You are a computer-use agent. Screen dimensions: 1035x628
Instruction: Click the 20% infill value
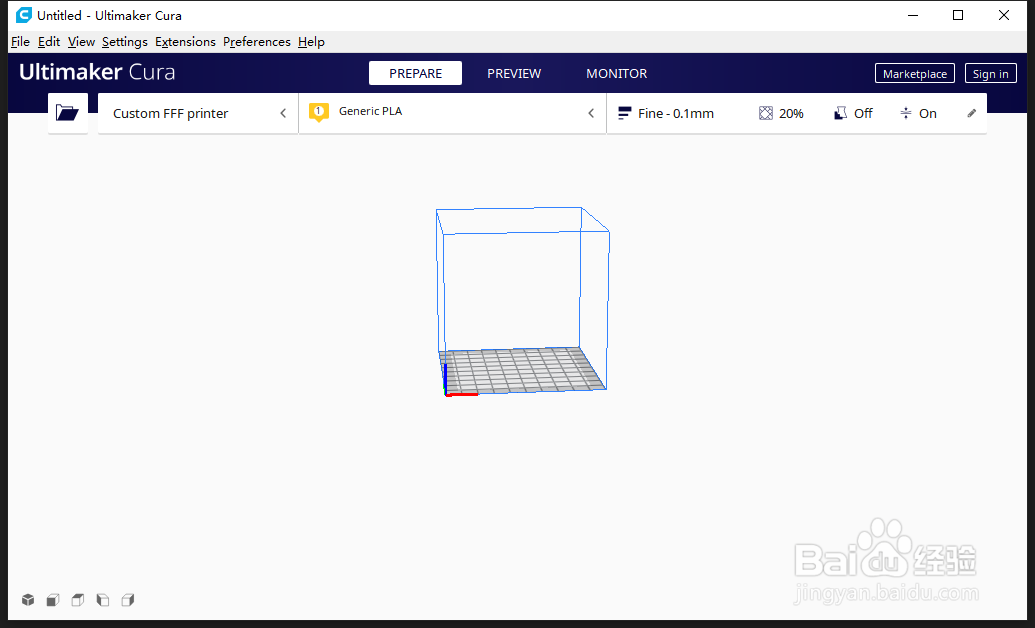[791, 114]
